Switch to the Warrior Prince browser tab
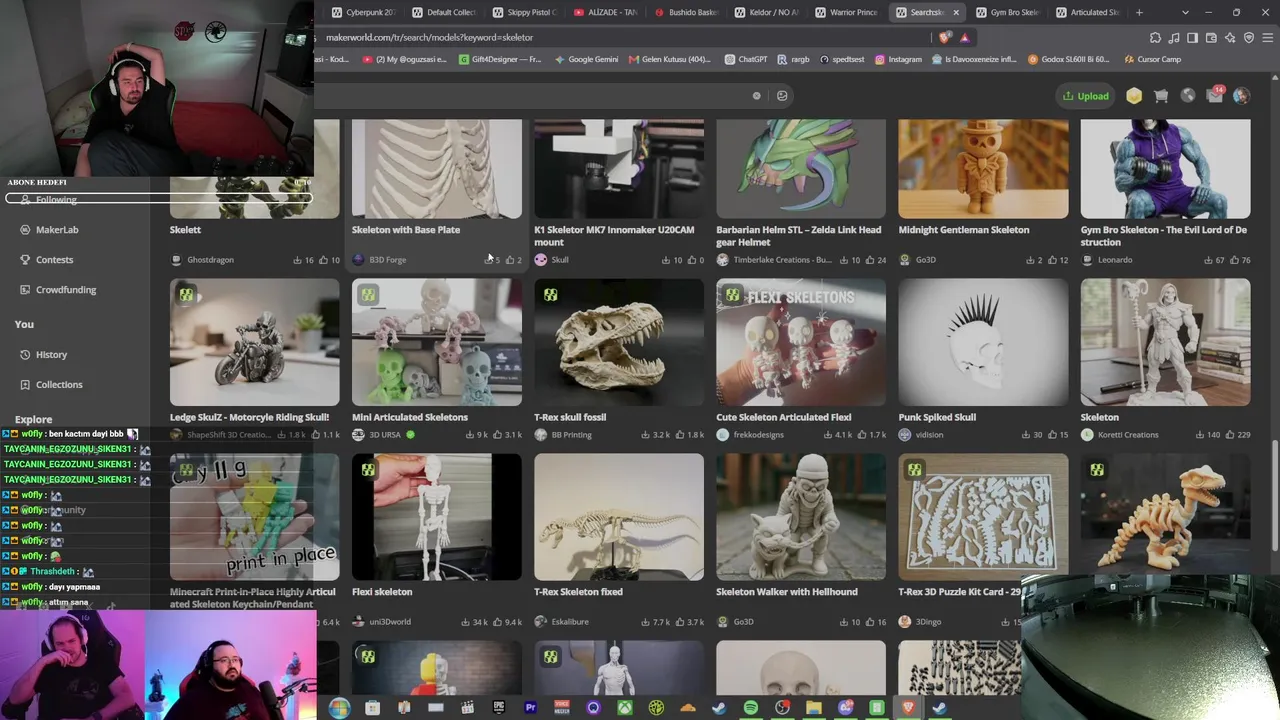The image size is (1280, 720). [846, 13]
